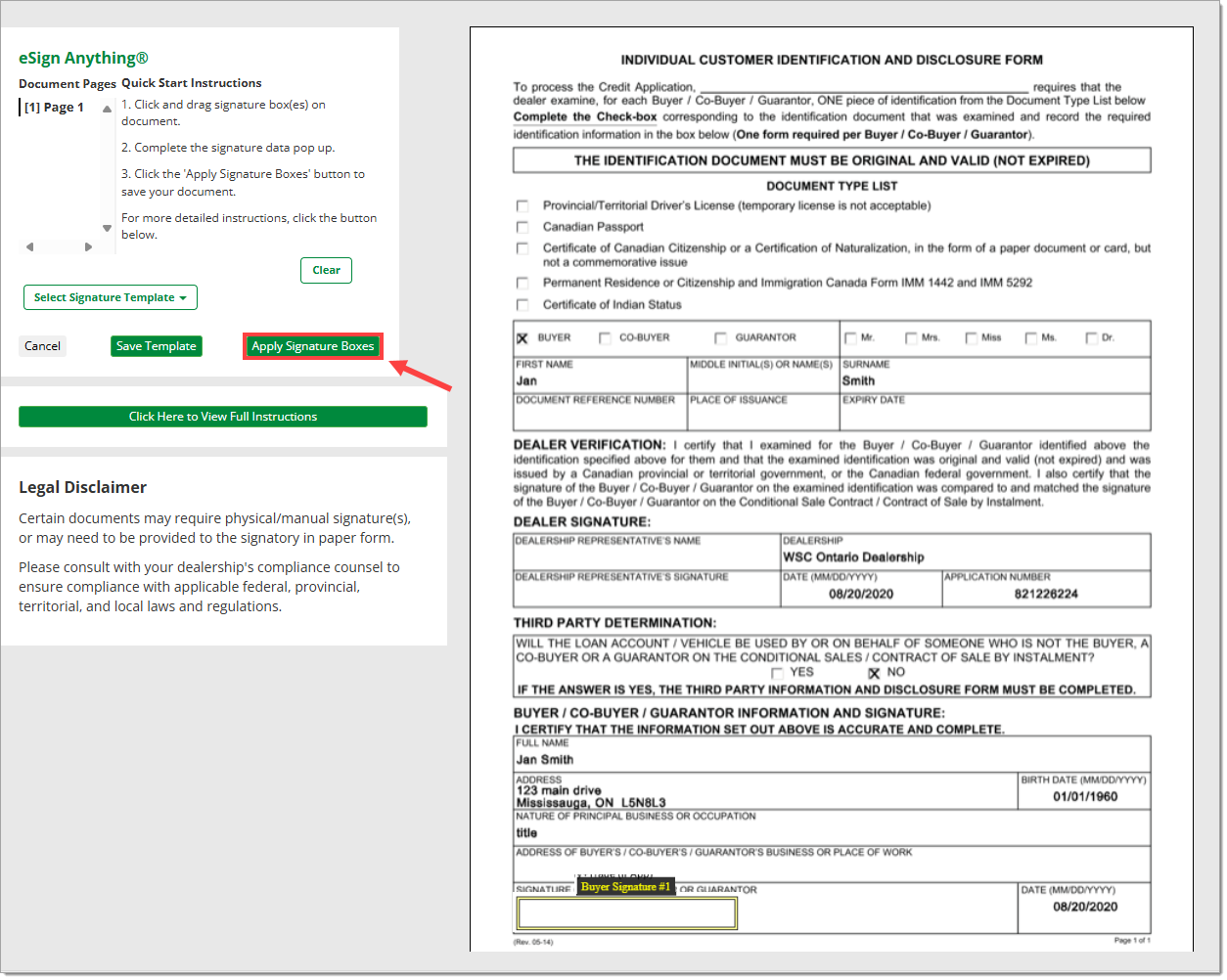Tick the Mr. title checkbox
Image resolution: width=1227 pixels, height=980 pixels.
point(850,338)
